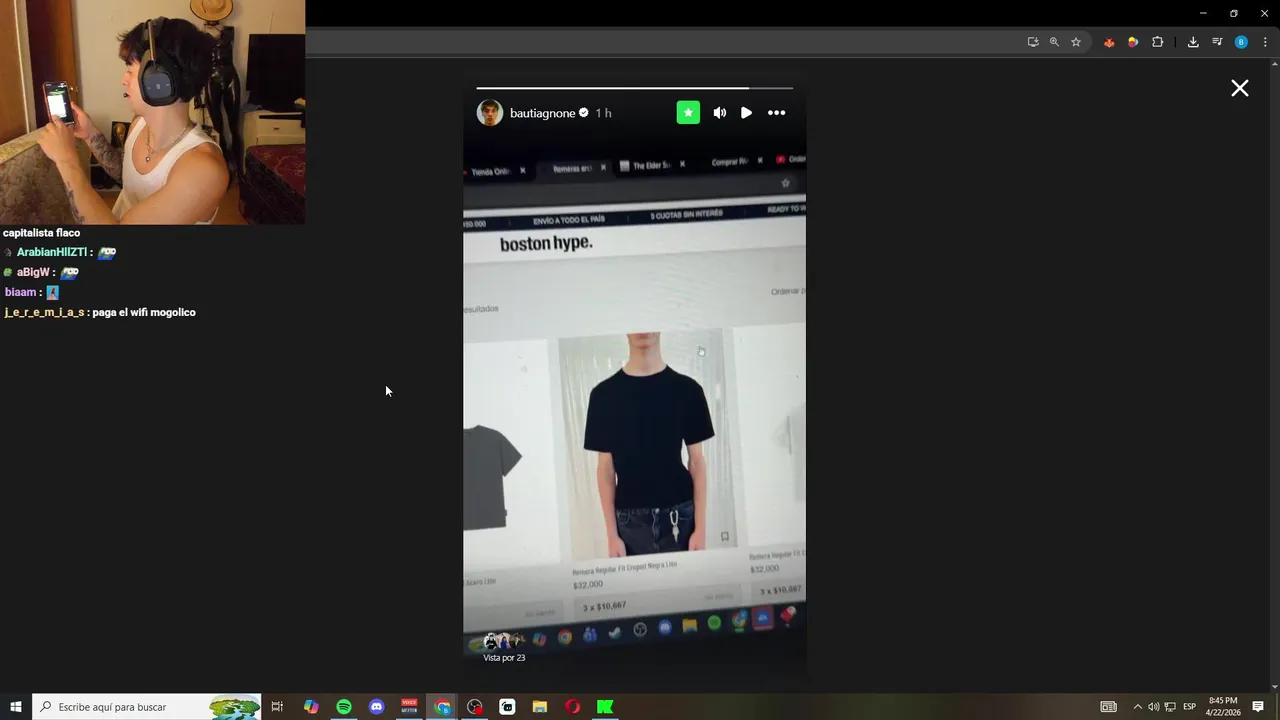
Task: Install this page as app icon
Action: click(1033, 42)
